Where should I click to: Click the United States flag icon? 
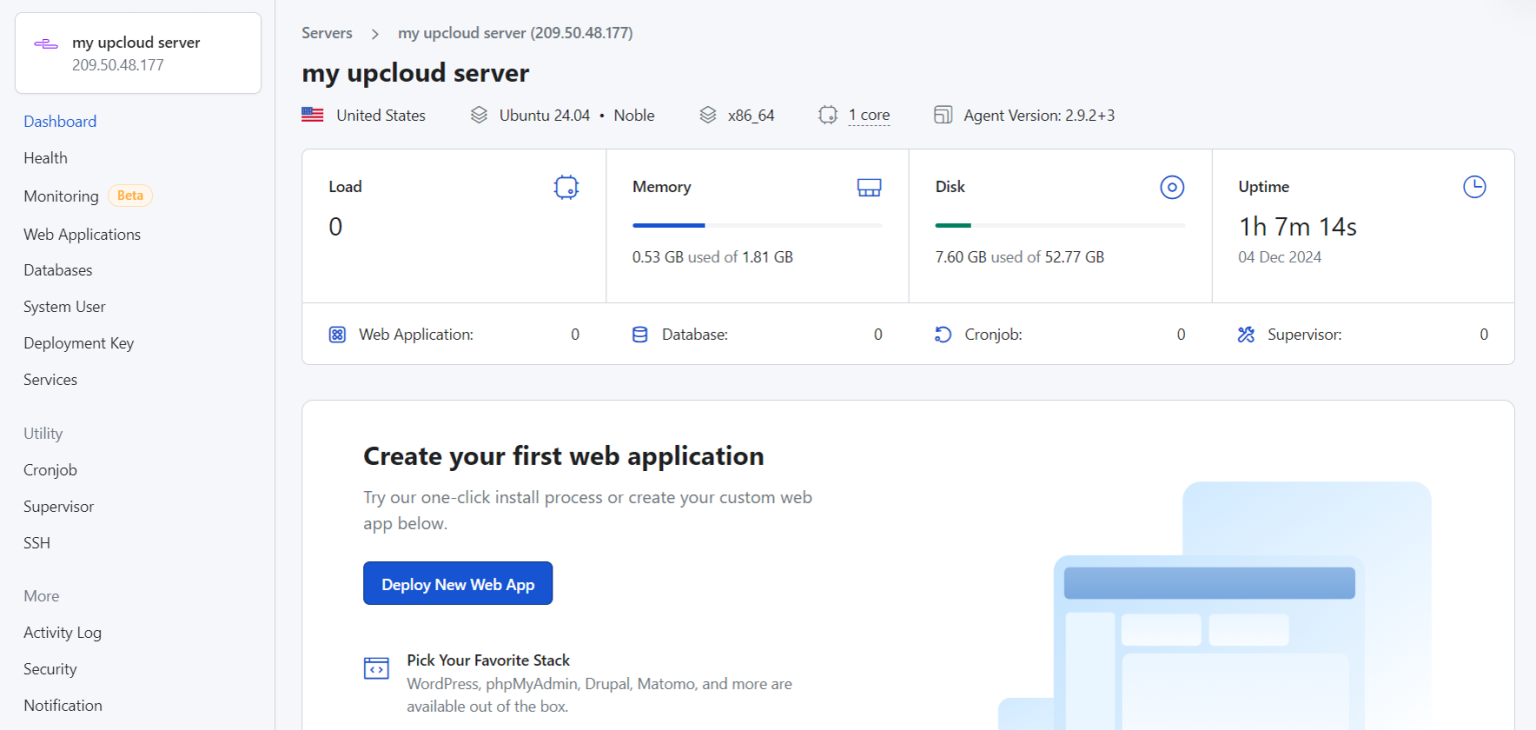312,115
